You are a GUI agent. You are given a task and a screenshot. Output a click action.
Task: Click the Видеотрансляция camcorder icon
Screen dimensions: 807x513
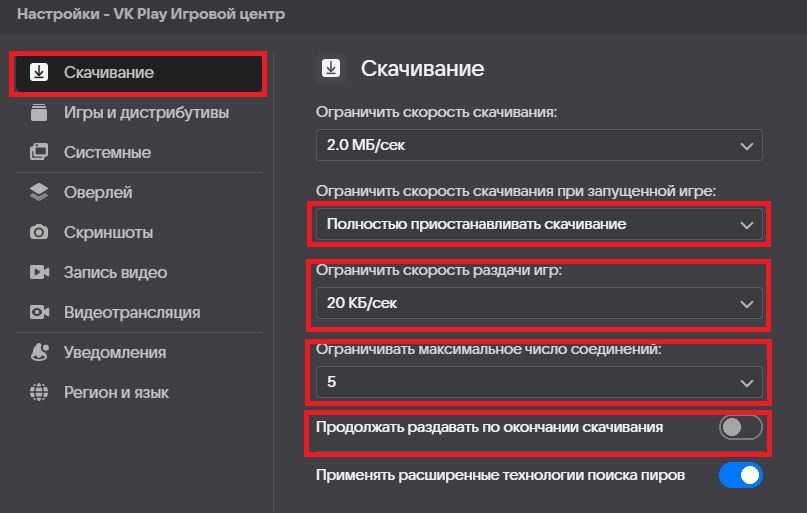click(39, 312)
